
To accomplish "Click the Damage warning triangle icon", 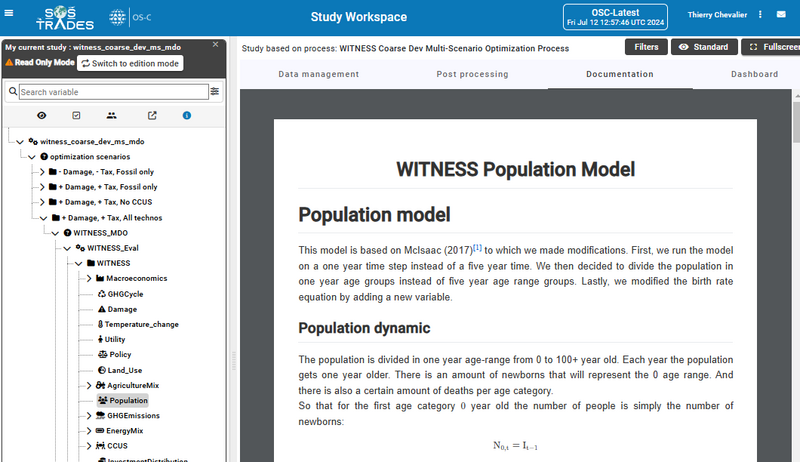I will point(102,309).
